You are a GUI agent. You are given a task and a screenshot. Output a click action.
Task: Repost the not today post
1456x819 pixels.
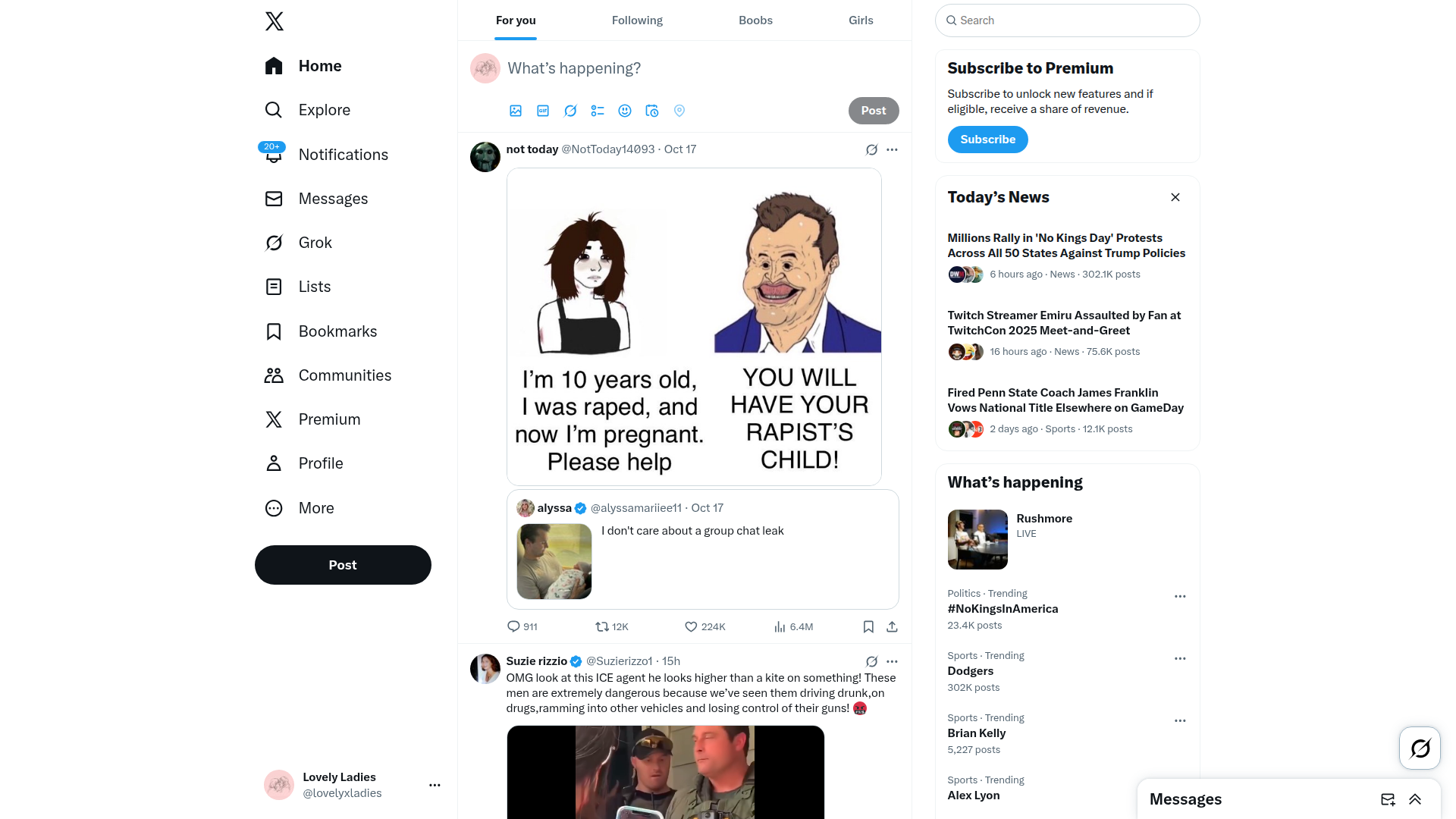pyautogui.click(x=602, y=627)
